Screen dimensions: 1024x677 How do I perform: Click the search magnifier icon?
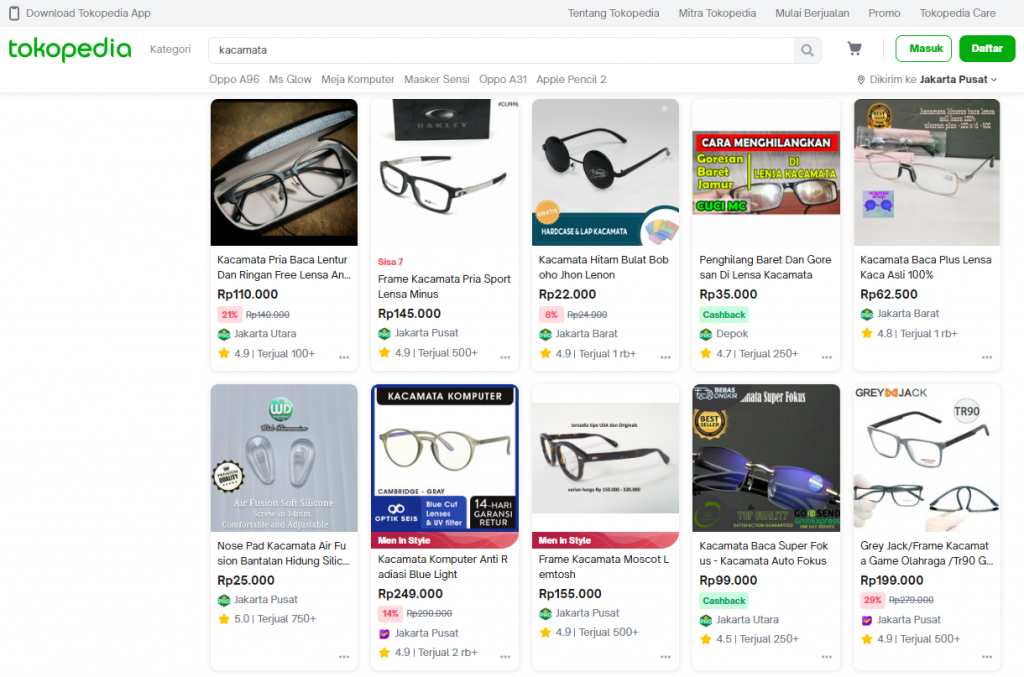pos(807,50)
